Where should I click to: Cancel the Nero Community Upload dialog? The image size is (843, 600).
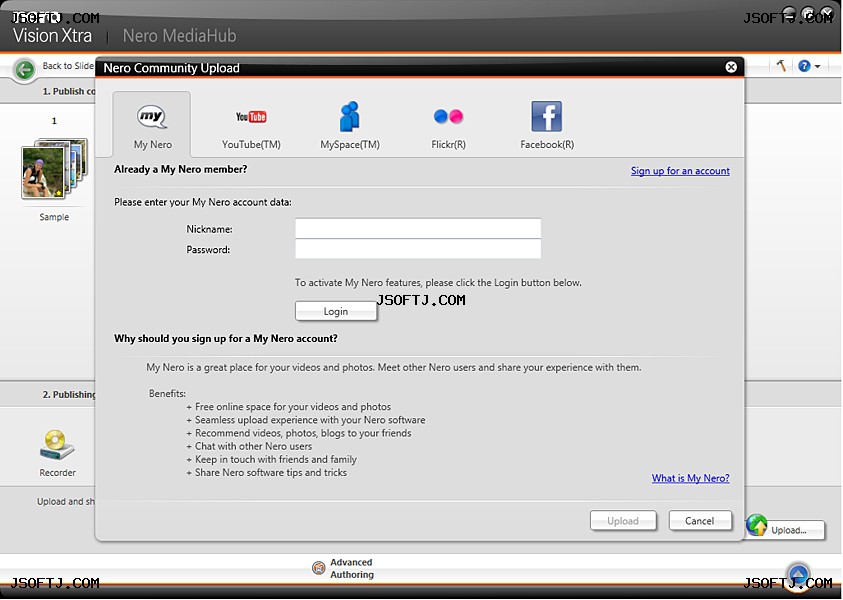pos(699,520)
